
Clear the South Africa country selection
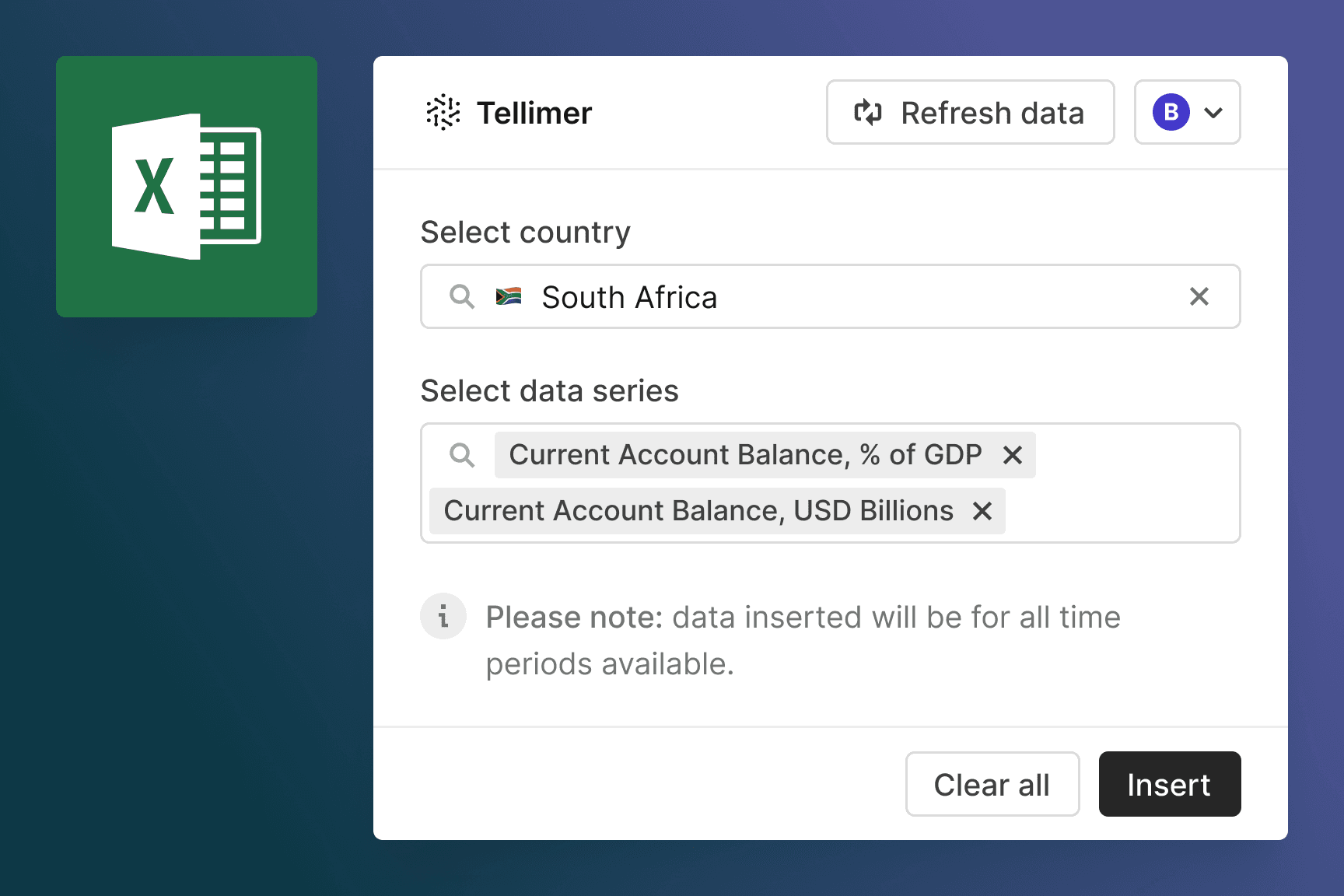(x=1199, y=296)
